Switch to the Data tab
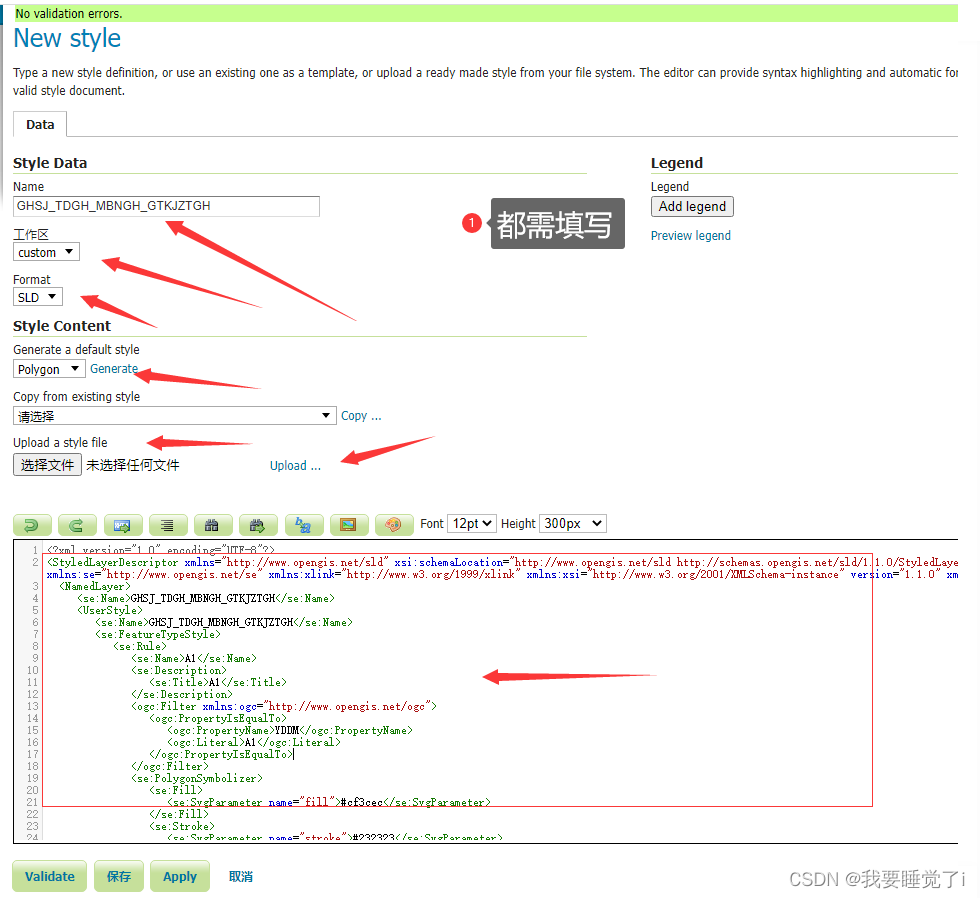This screenshot has width=980, height=898. [x=39, y=124]
